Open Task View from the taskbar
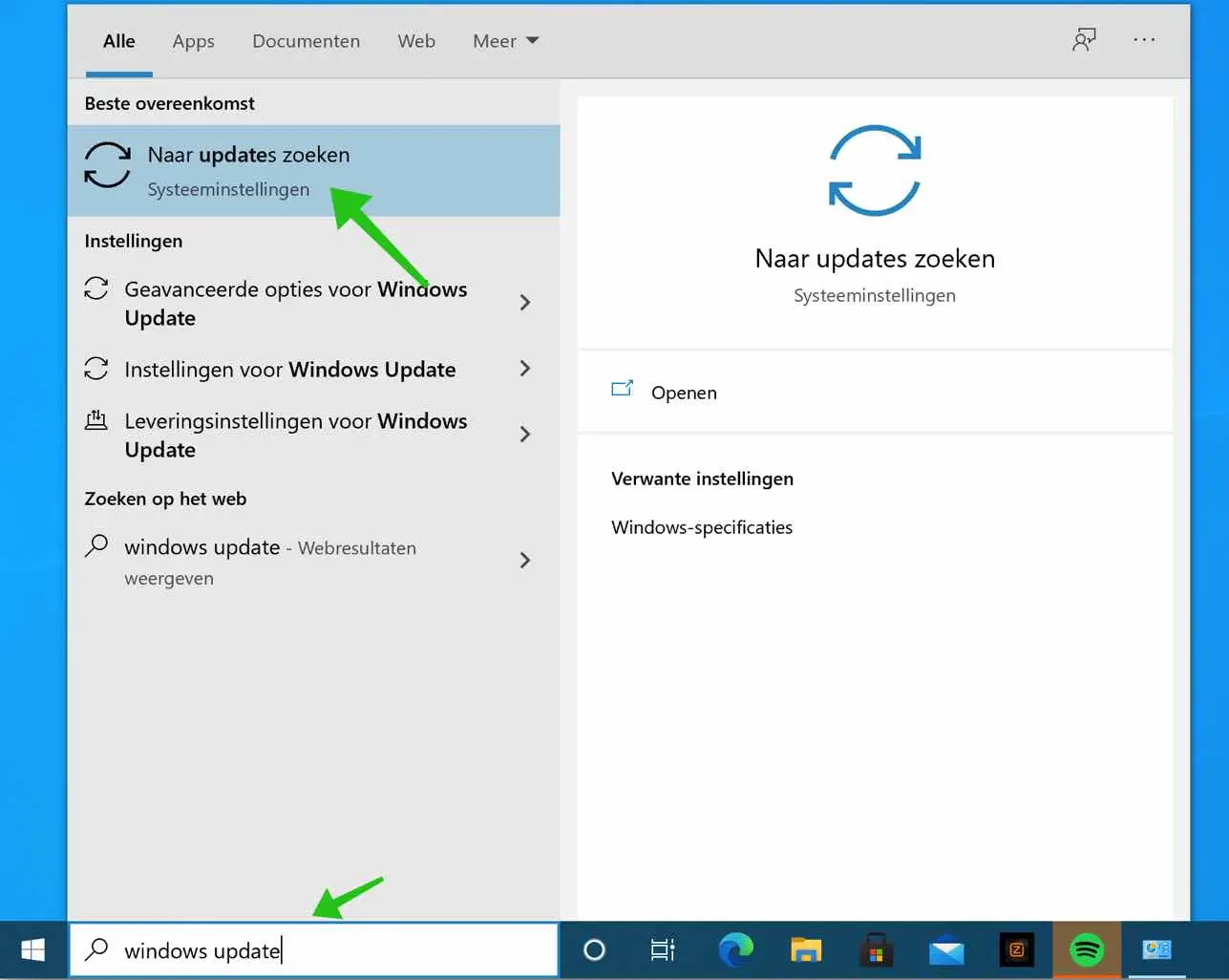 tap(663, 950)
